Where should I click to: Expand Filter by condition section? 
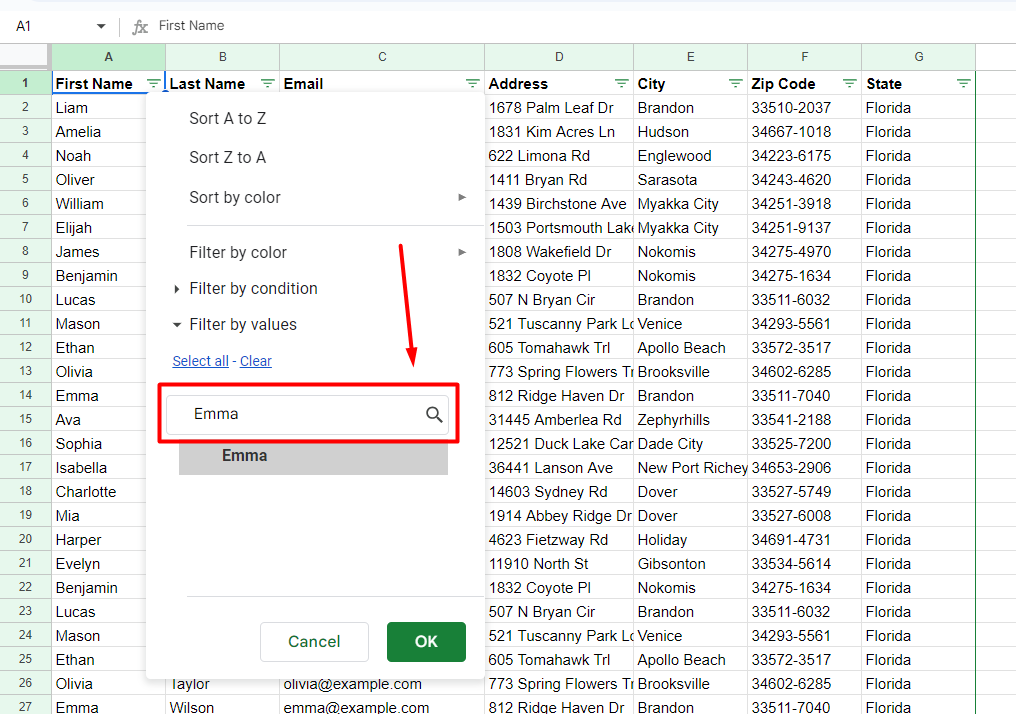177,289
